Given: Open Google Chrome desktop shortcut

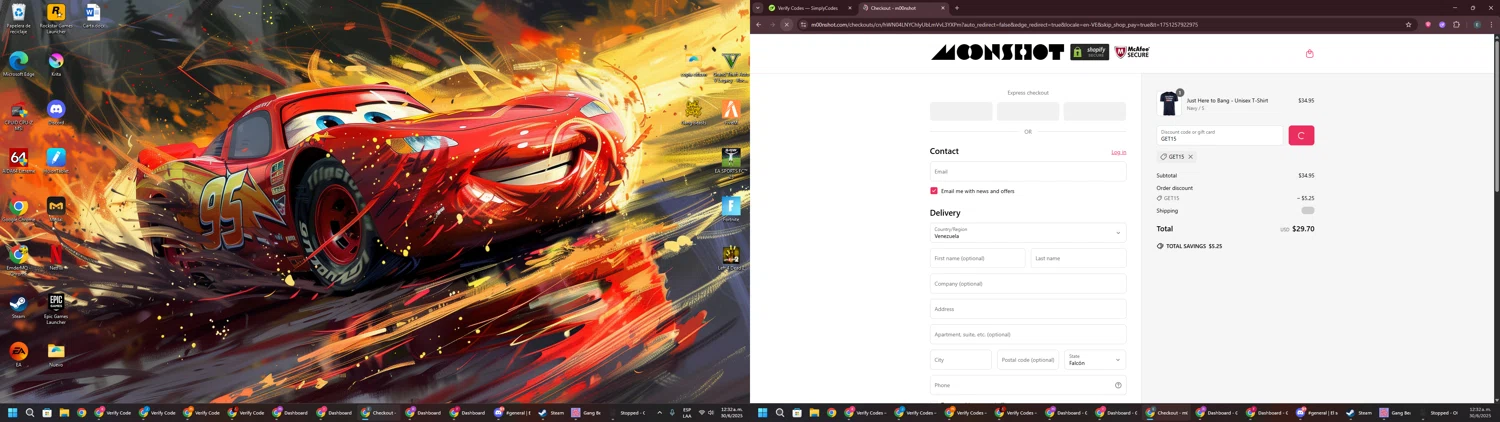Looking at the screenshot, I should pos(18,209).
